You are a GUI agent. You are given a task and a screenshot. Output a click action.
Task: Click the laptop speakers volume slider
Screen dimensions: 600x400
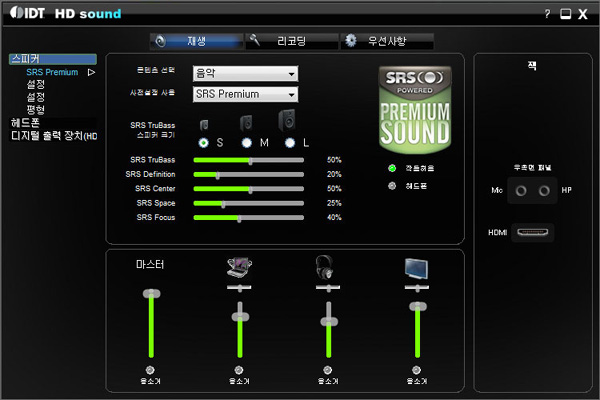[x=240, y=330]
